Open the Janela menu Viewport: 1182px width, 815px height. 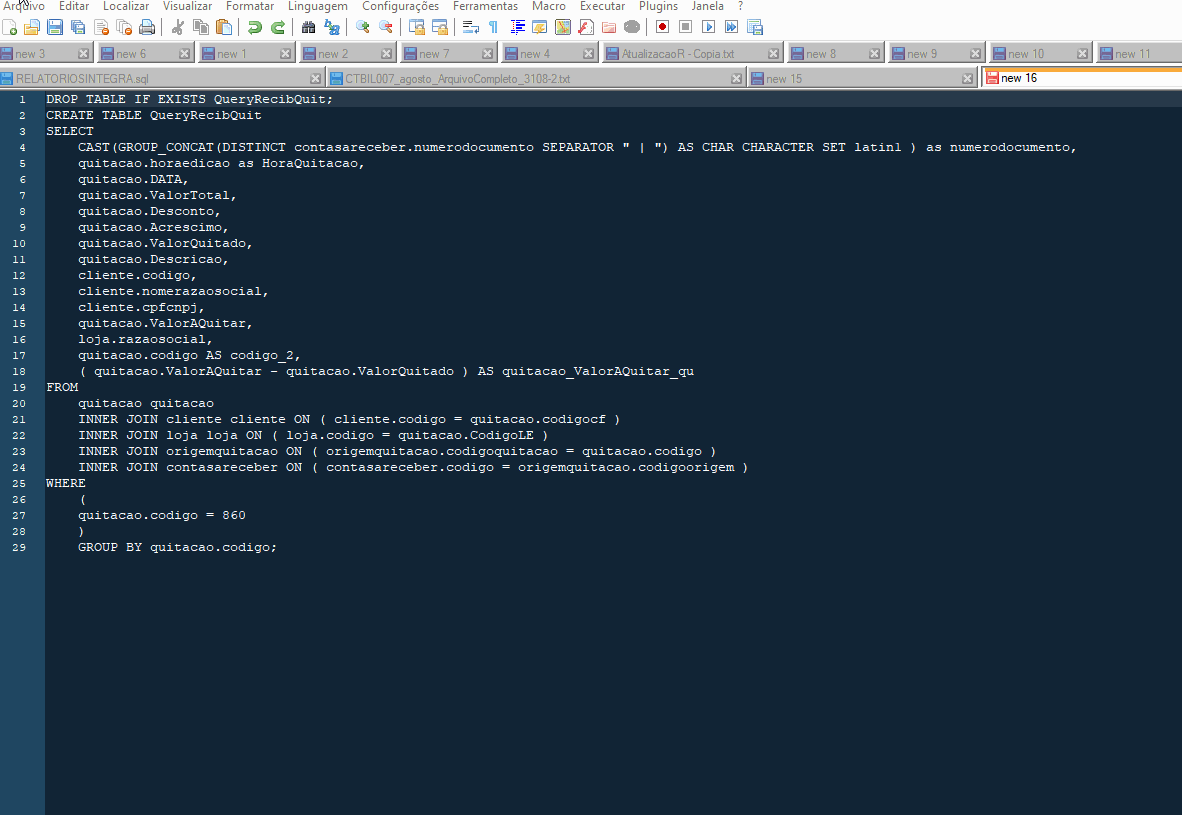(x=707, y=6)
